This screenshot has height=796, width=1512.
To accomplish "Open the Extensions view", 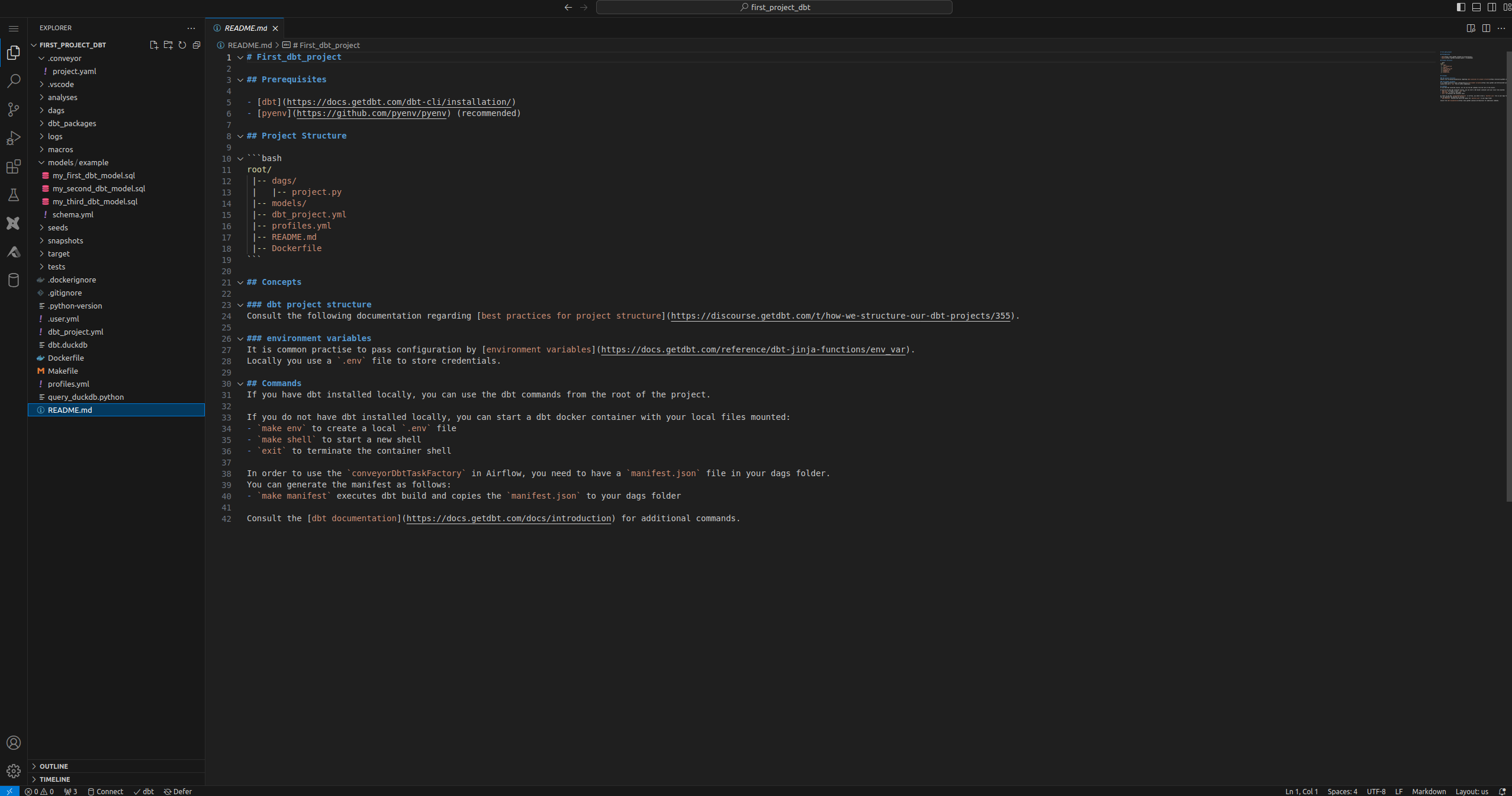I will 14,166.
